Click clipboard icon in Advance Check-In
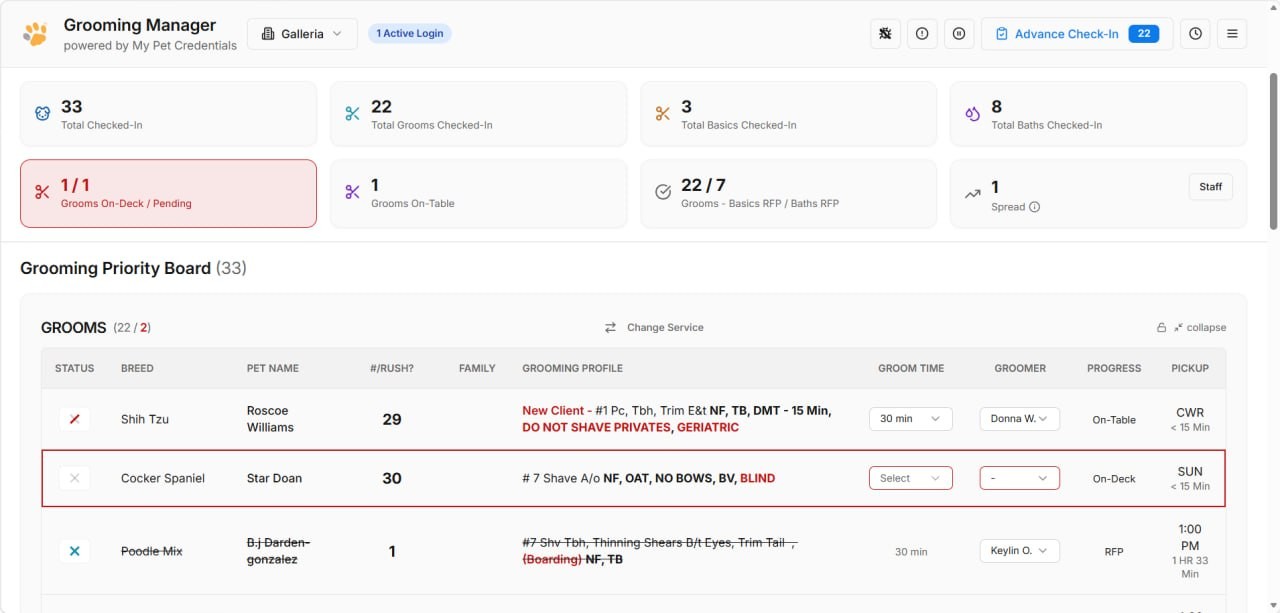The width and height of the screenshot is (1280, 613). [x=1001, y=34]
